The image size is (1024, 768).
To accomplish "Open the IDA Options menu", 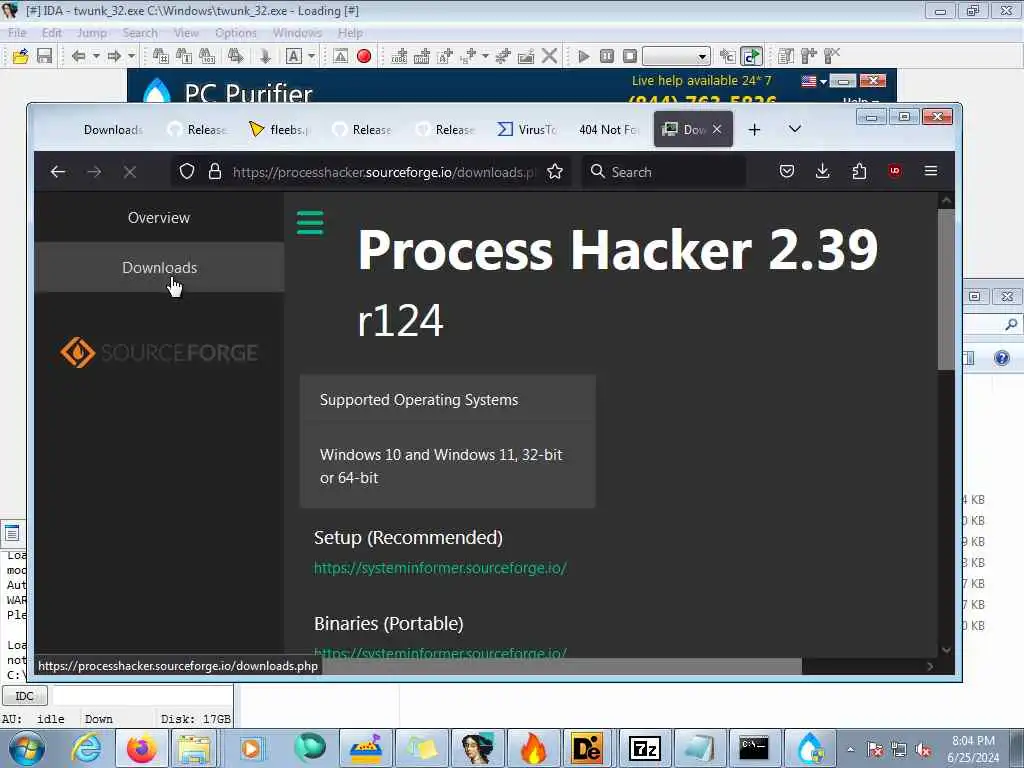I will pos(236,33).
